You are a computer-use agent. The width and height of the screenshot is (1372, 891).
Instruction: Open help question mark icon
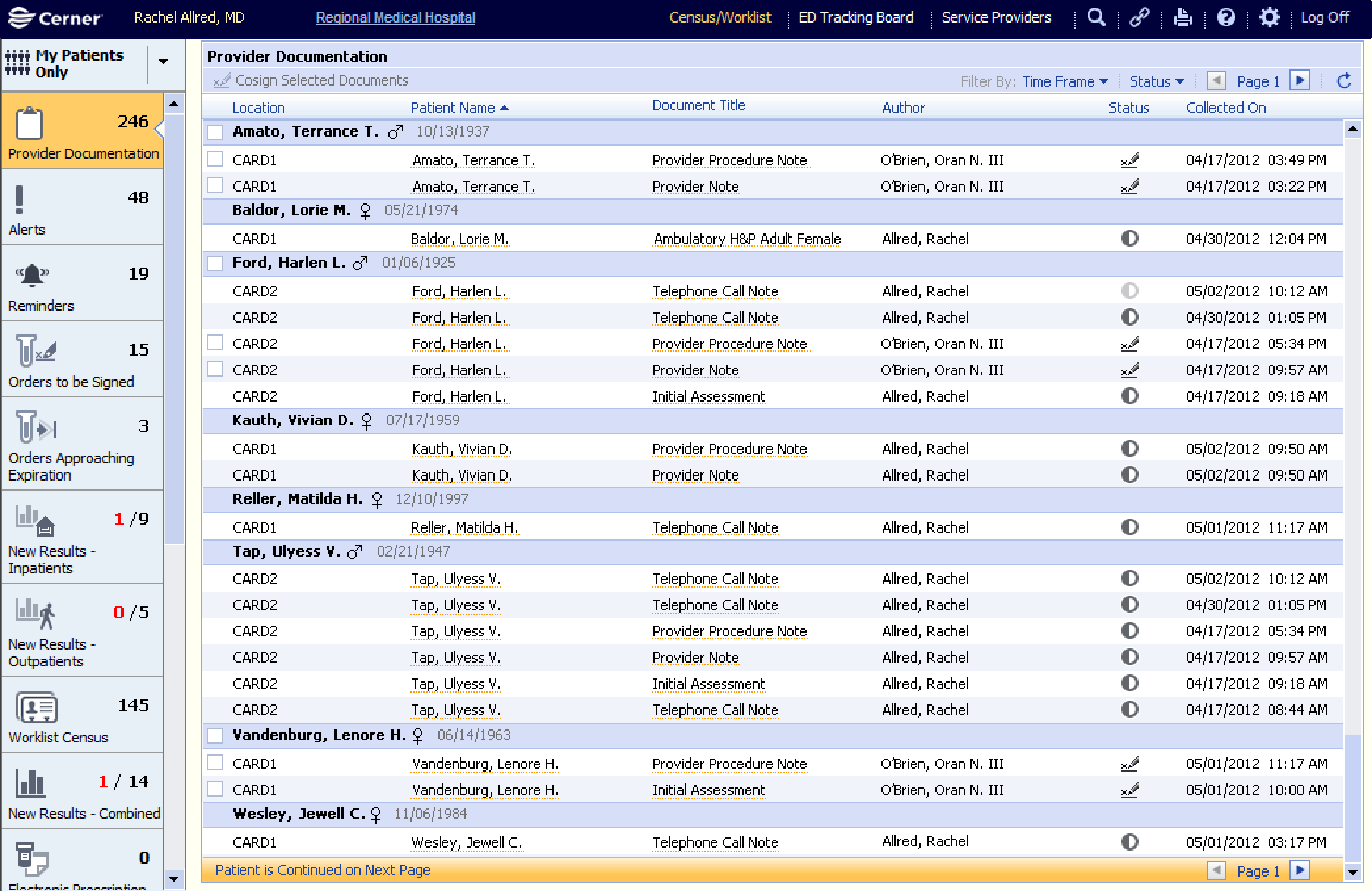[x=1226, y=17]
